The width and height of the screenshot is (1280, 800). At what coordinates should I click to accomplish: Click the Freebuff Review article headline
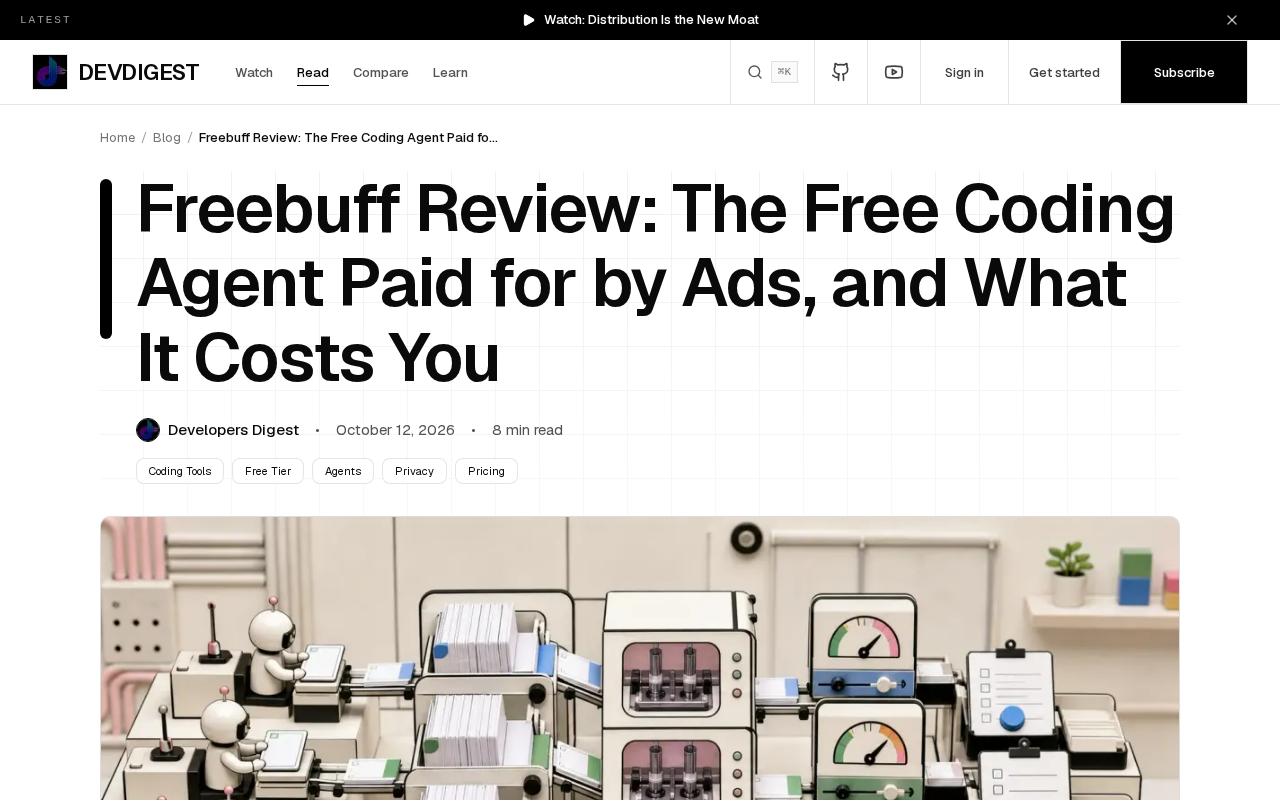[656, 283]
